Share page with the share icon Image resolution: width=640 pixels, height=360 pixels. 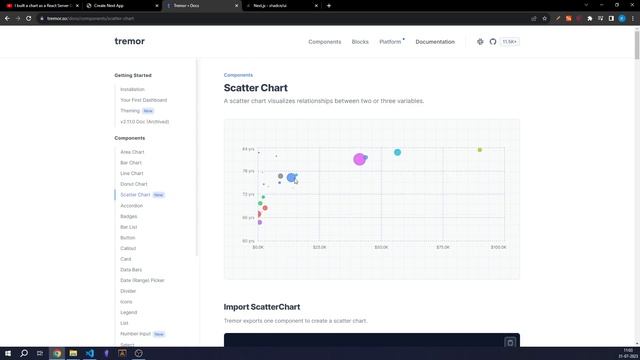pos(533,18)
